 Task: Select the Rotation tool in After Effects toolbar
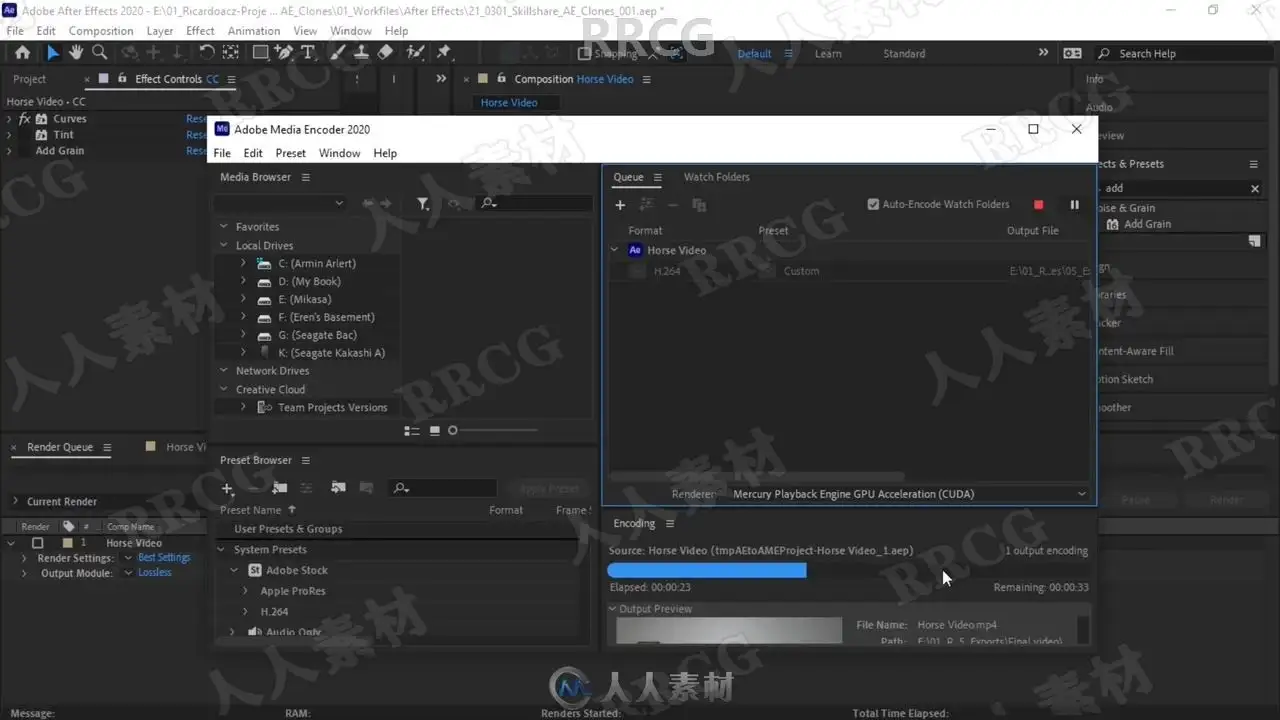pos(207,53)
